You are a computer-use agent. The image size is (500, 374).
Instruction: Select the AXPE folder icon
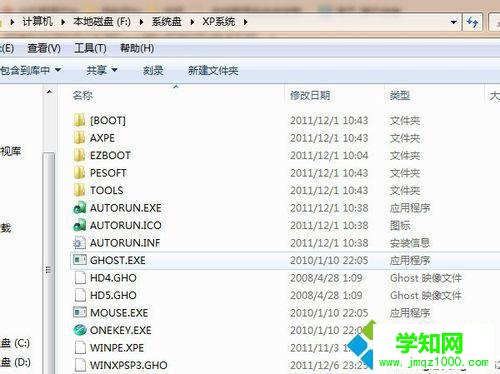point(79,138)
